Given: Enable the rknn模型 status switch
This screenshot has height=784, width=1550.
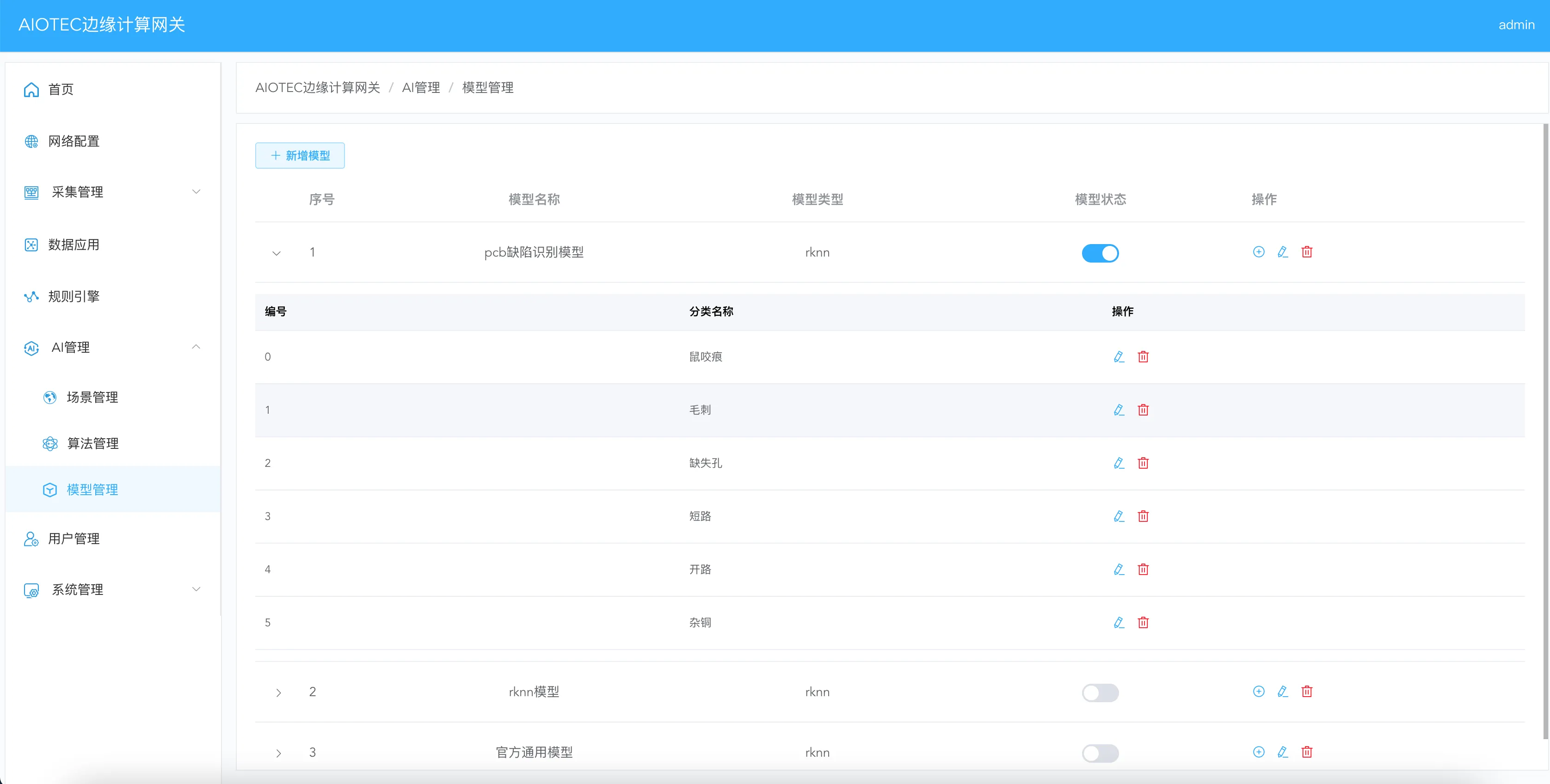Looking at the screenshot, I should (1100, 692).
